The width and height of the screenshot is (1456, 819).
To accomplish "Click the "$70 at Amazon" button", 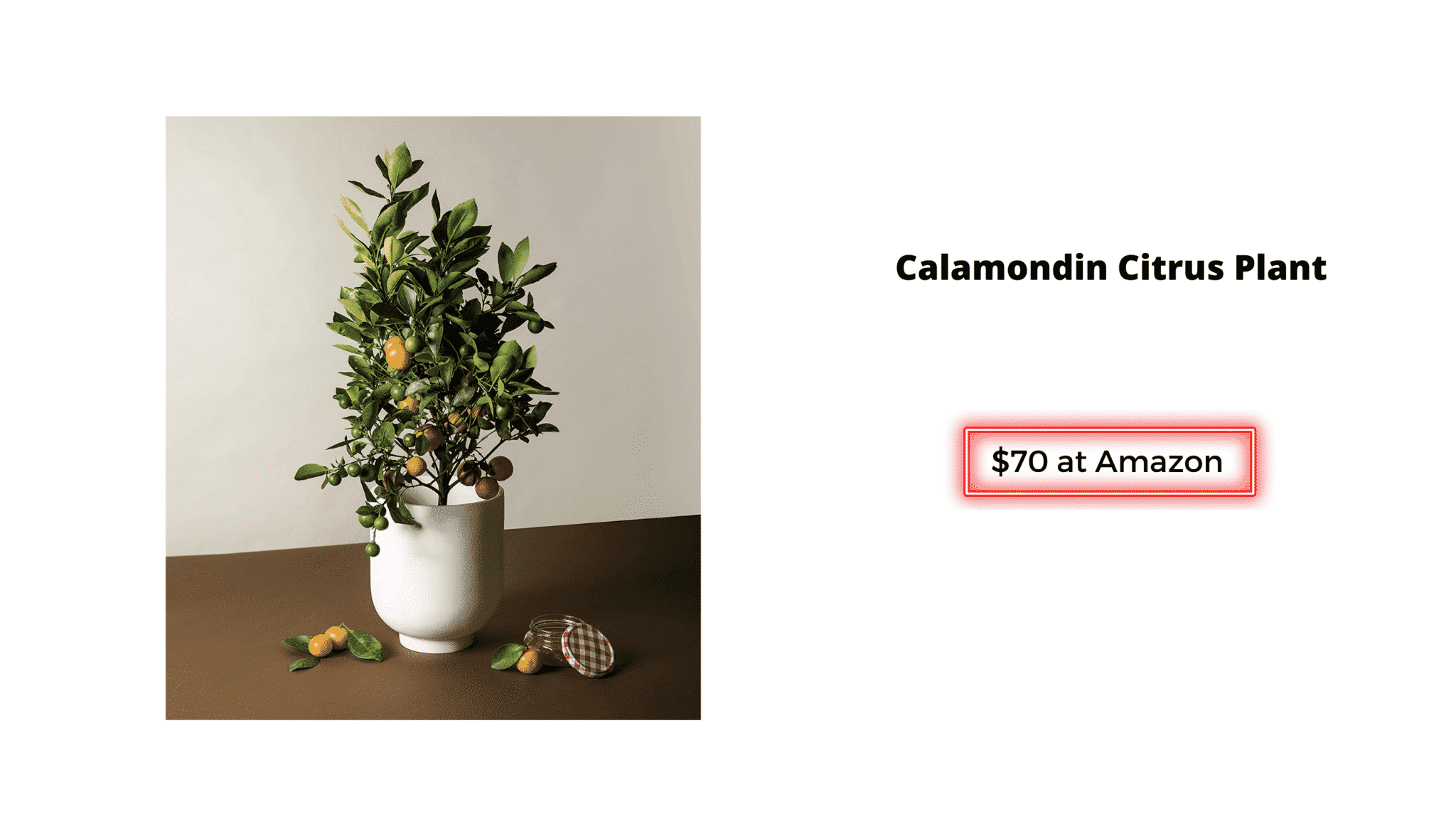I will point(1109,461).
